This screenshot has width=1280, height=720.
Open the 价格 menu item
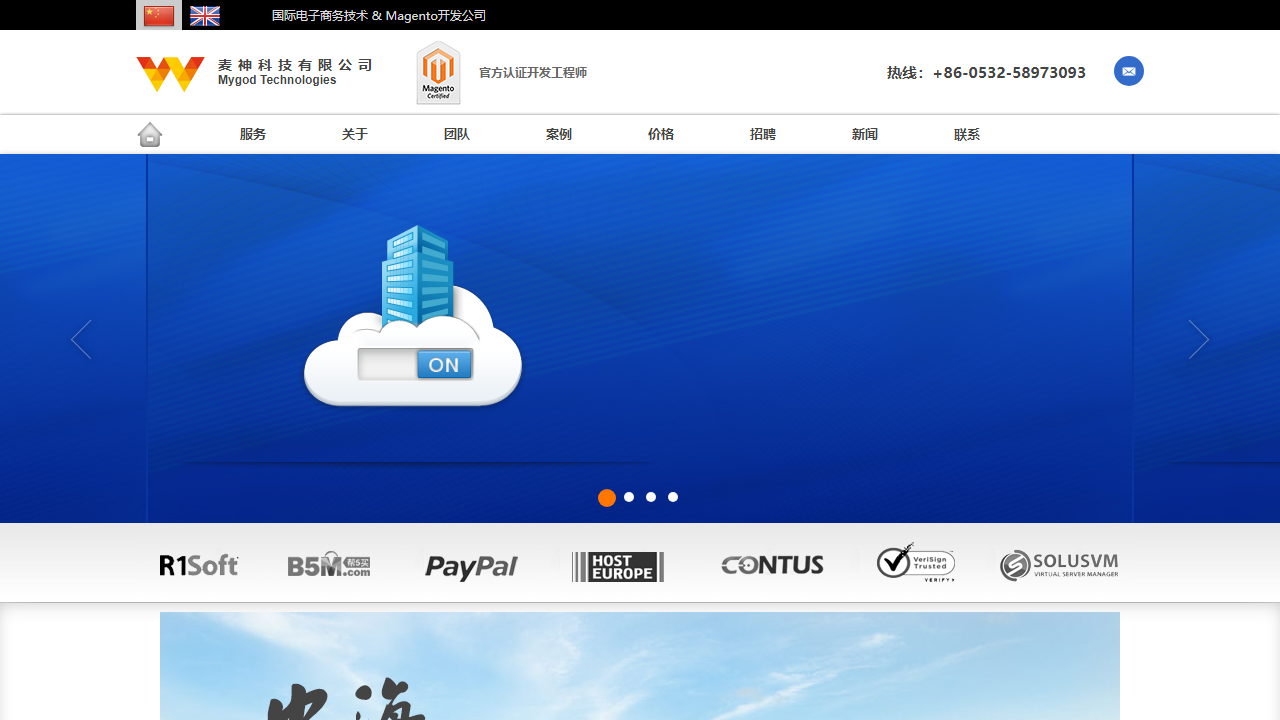(x=661, y=134)
